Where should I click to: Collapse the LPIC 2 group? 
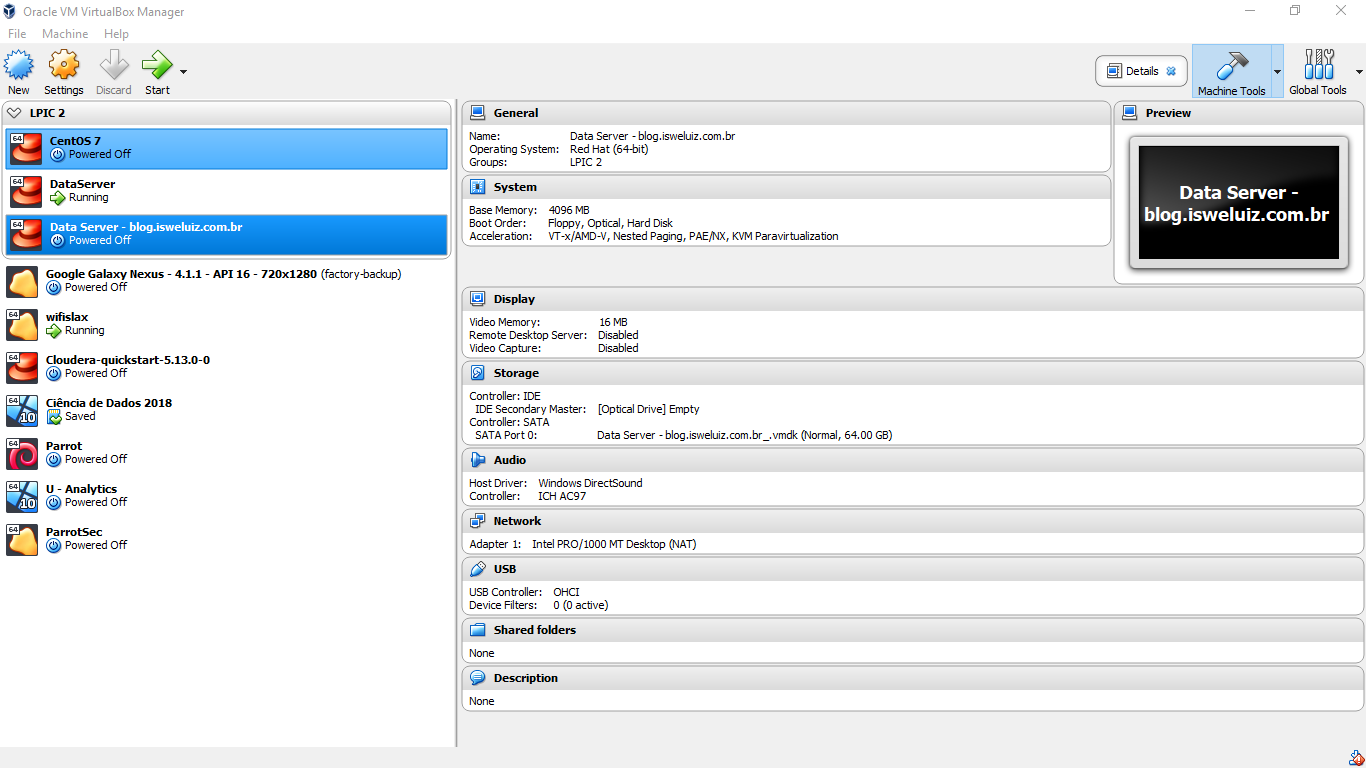pos(14,113)
